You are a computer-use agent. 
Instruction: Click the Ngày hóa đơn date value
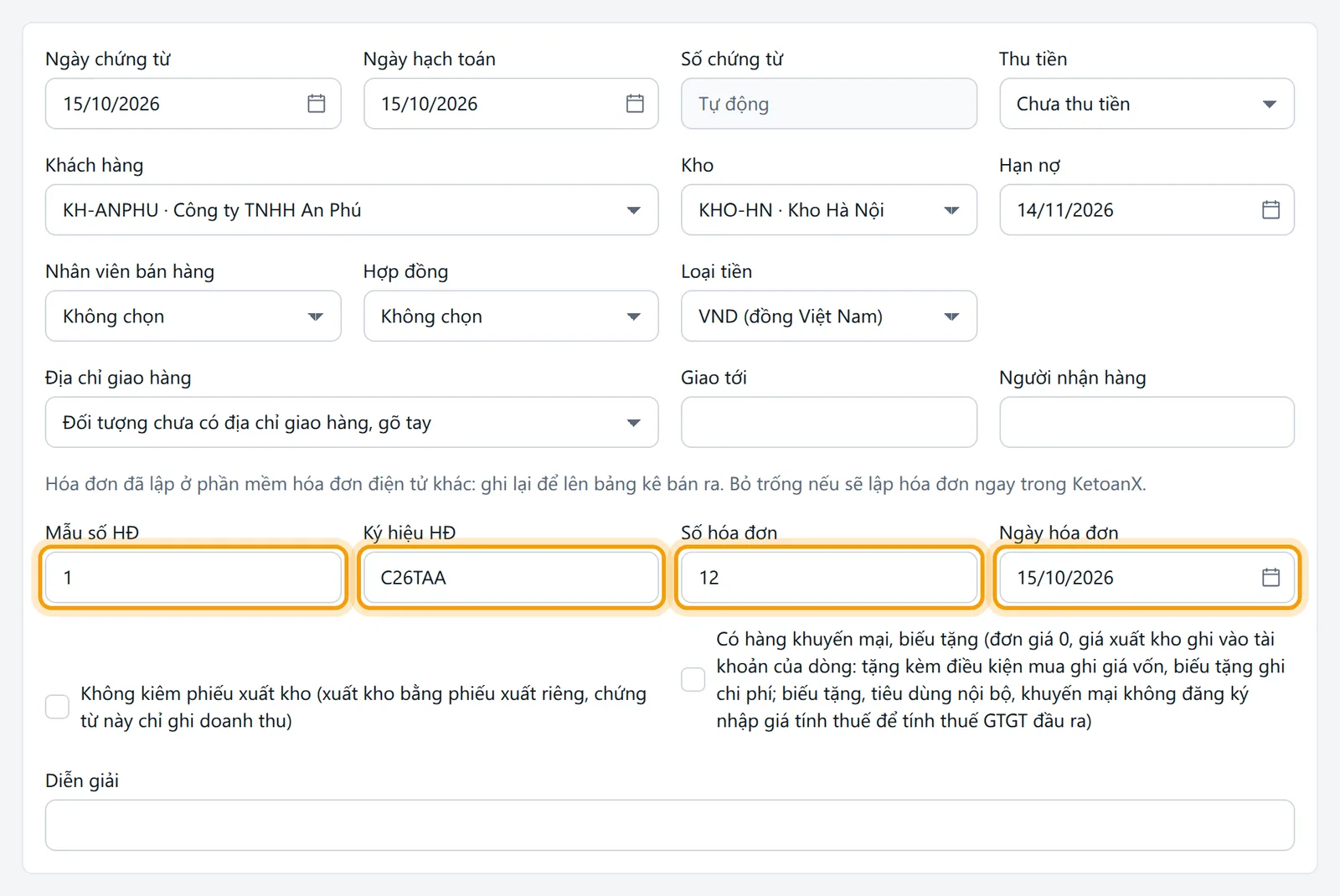point(1065,579)
